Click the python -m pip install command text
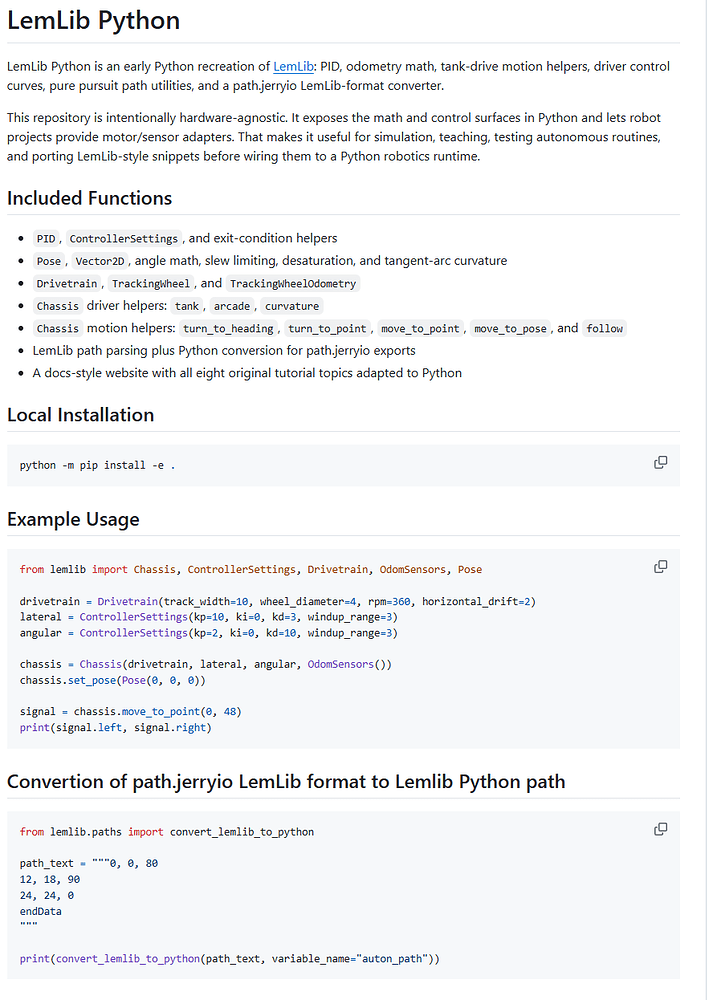The height and width of the screenshot is (1000, 708). (98, 466)
